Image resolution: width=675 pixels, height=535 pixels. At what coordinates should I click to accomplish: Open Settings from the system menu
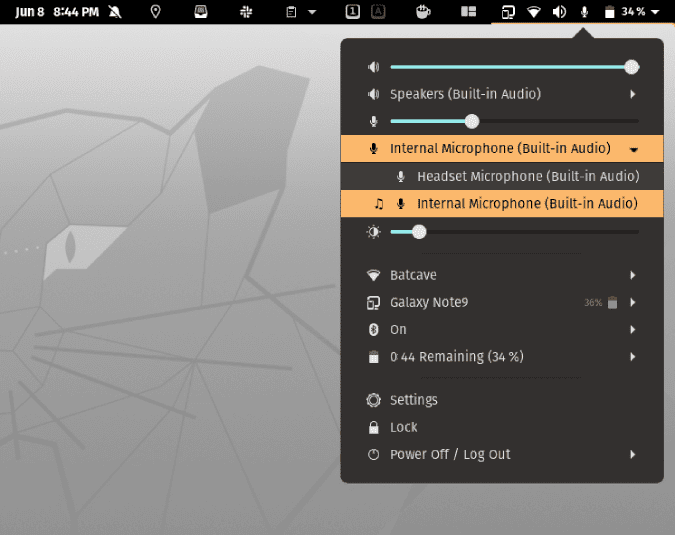tap(502, 400)
